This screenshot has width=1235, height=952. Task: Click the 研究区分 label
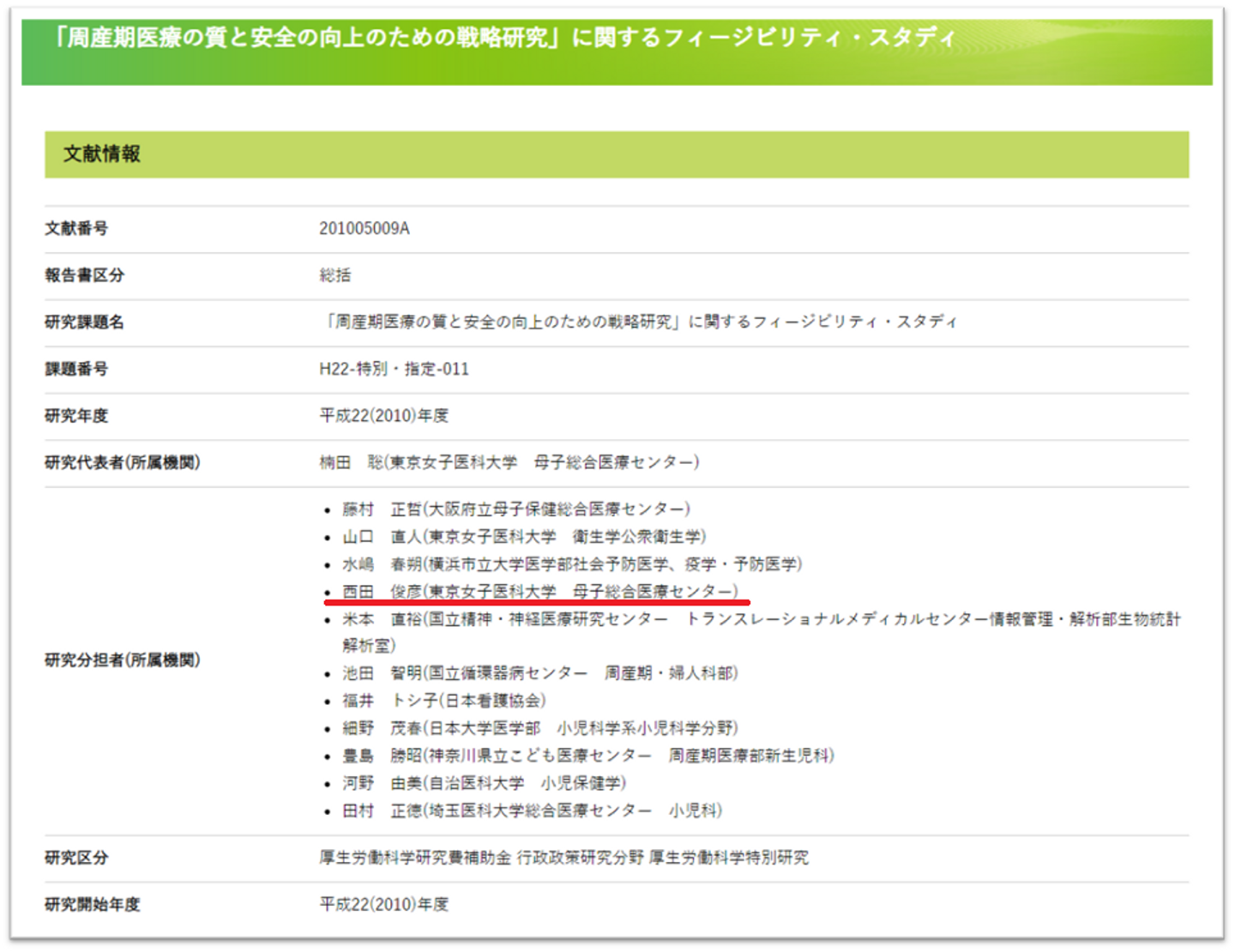(76, 858)
